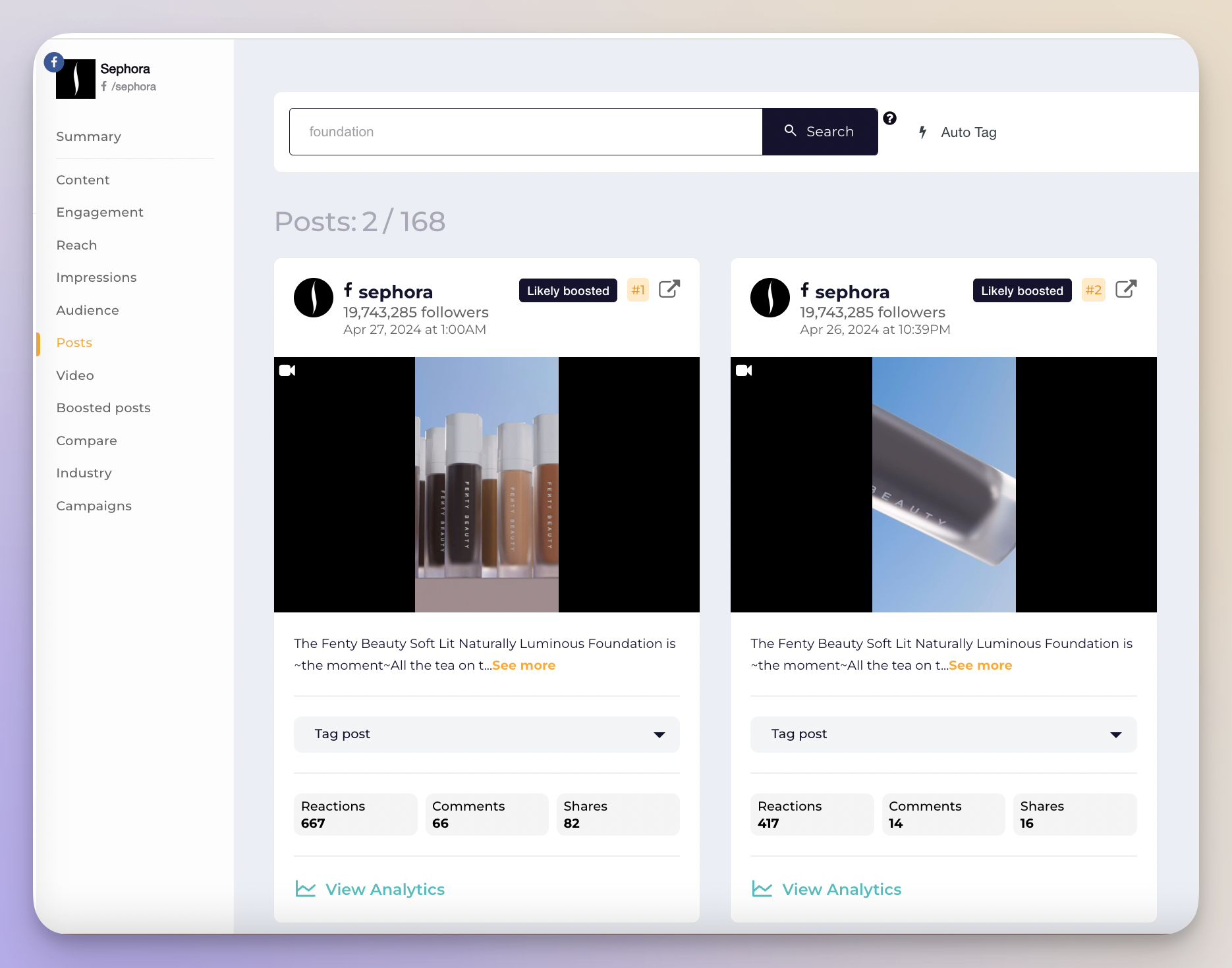
Task: Click the analytics chart icon on post #1
Action: [306, 889]
